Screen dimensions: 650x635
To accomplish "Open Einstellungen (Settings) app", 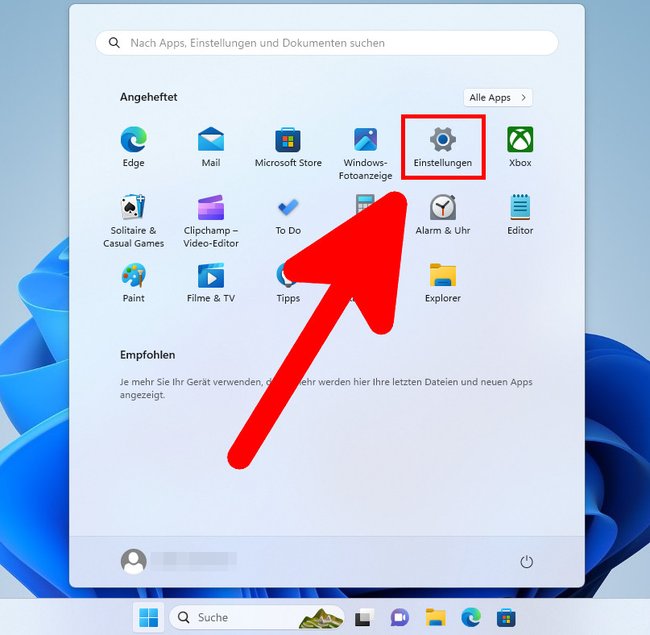I will [443, 147].
